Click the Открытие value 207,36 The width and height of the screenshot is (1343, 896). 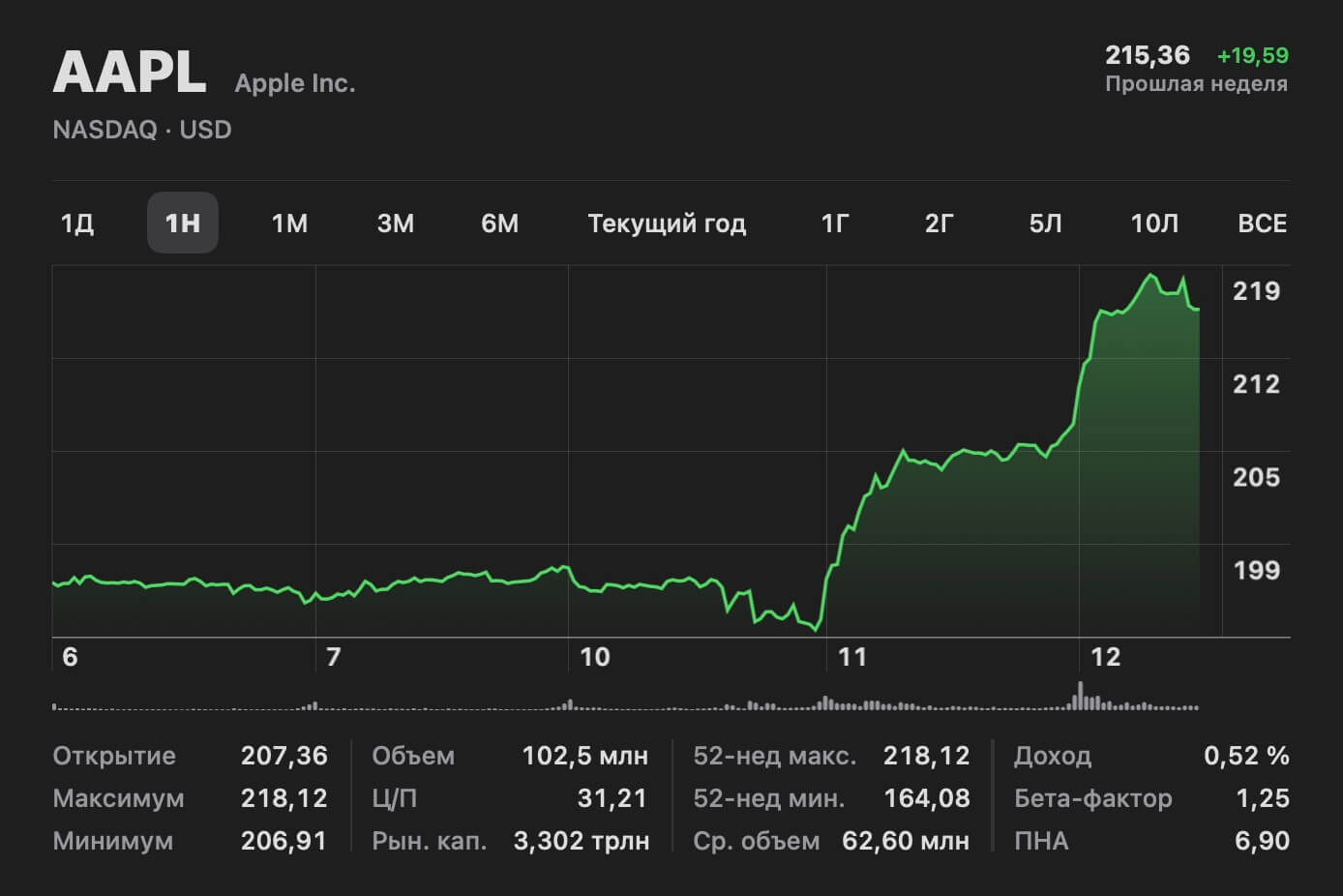[x=284, y=756]
